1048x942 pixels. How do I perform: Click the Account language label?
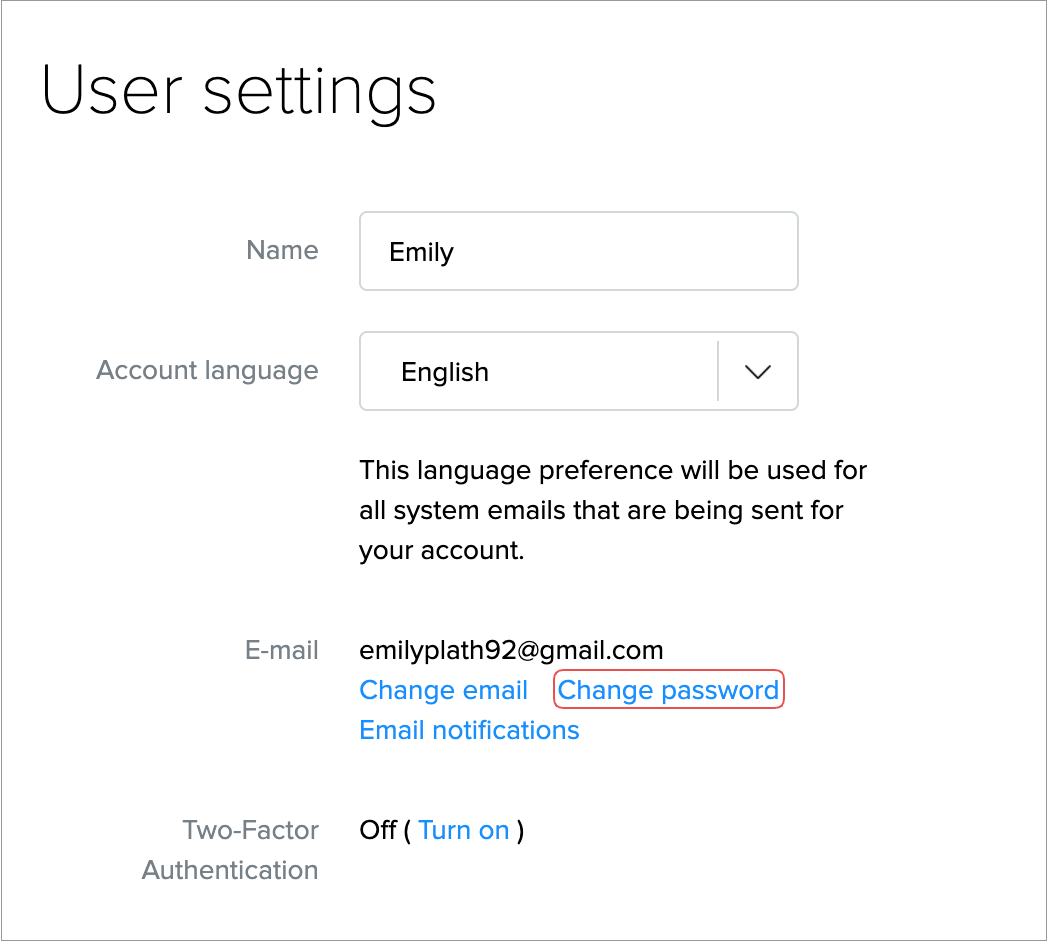coord(207,370)
